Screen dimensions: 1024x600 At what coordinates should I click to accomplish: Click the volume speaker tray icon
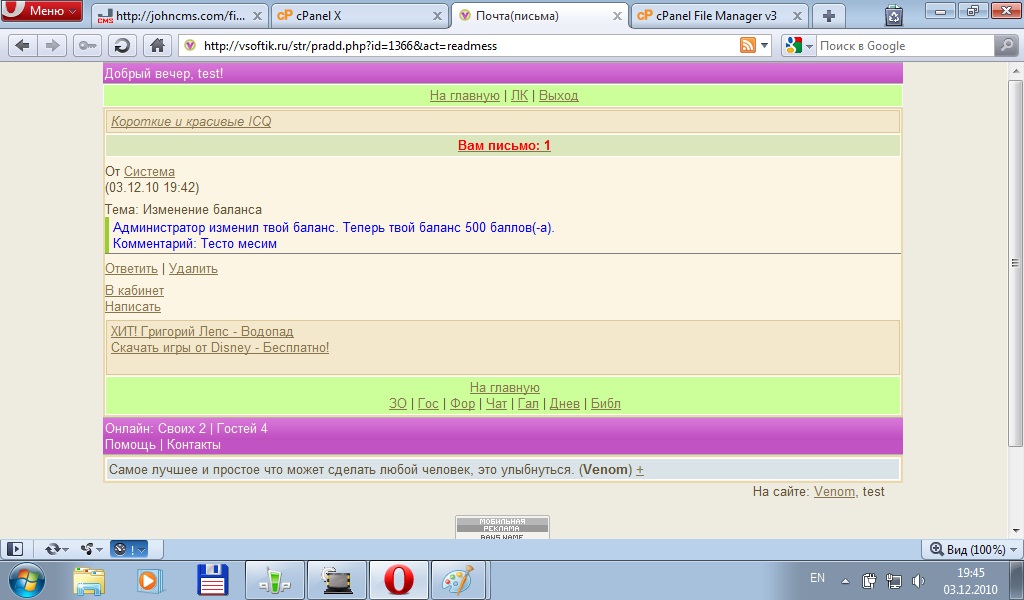(918, 580)
